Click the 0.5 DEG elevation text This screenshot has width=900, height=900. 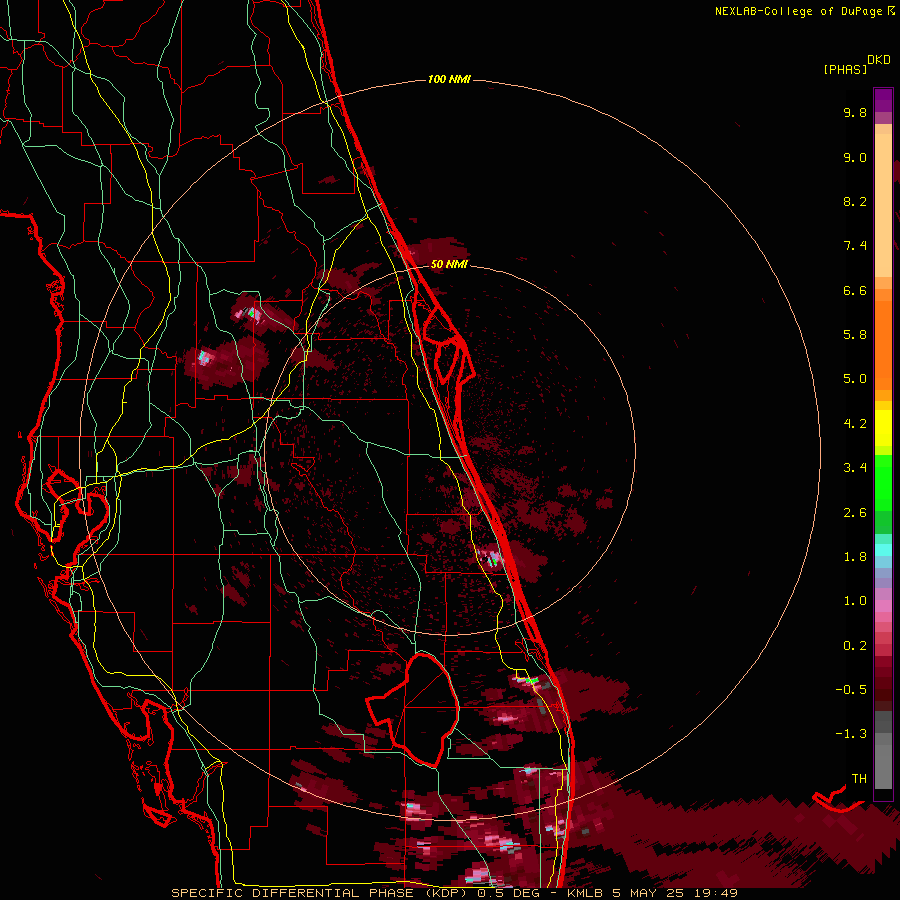pos(509,893)
